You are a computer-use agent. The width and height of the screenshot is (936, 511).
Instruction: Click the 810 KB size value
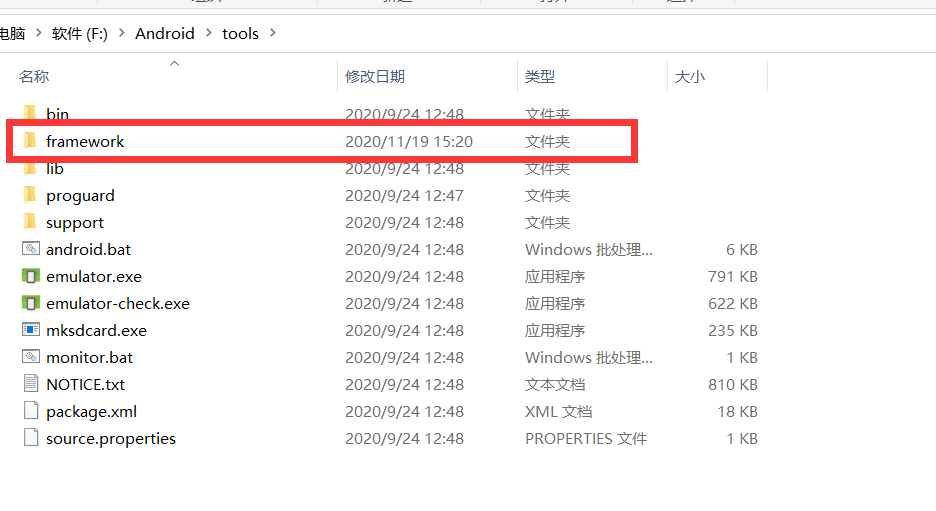732,384
